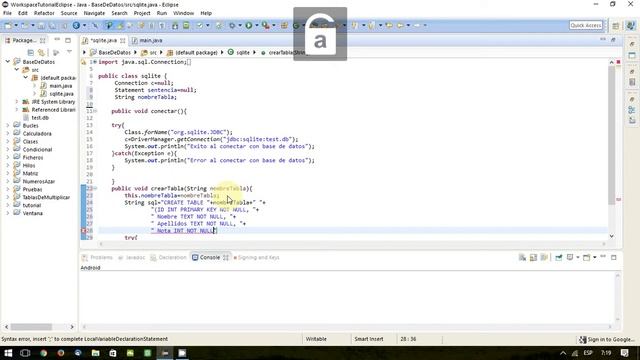Open the Windows notification center
The image size is (640, 360).
click(x=624, y=353)
